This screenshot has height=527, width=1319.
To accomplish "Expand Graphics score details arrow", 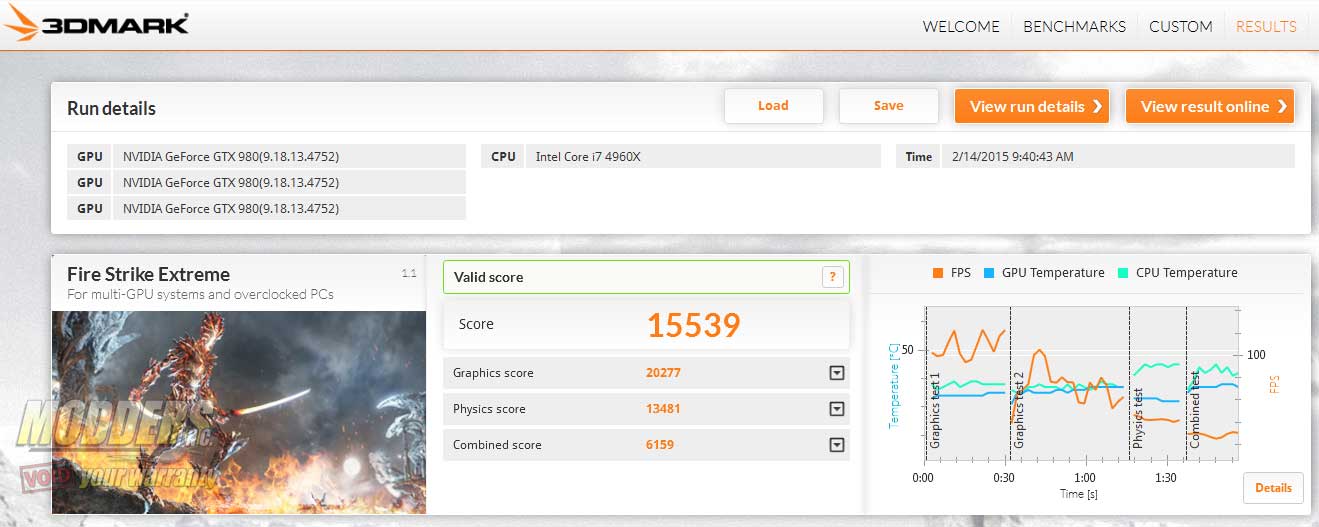I will pyautogui.click(x=837, y=373).
